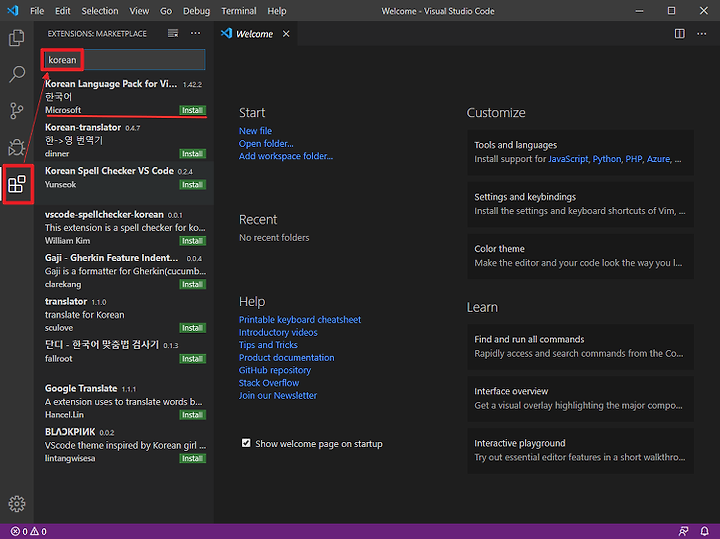
Task: Install Korean Language Pack extension
Action: 192,110
